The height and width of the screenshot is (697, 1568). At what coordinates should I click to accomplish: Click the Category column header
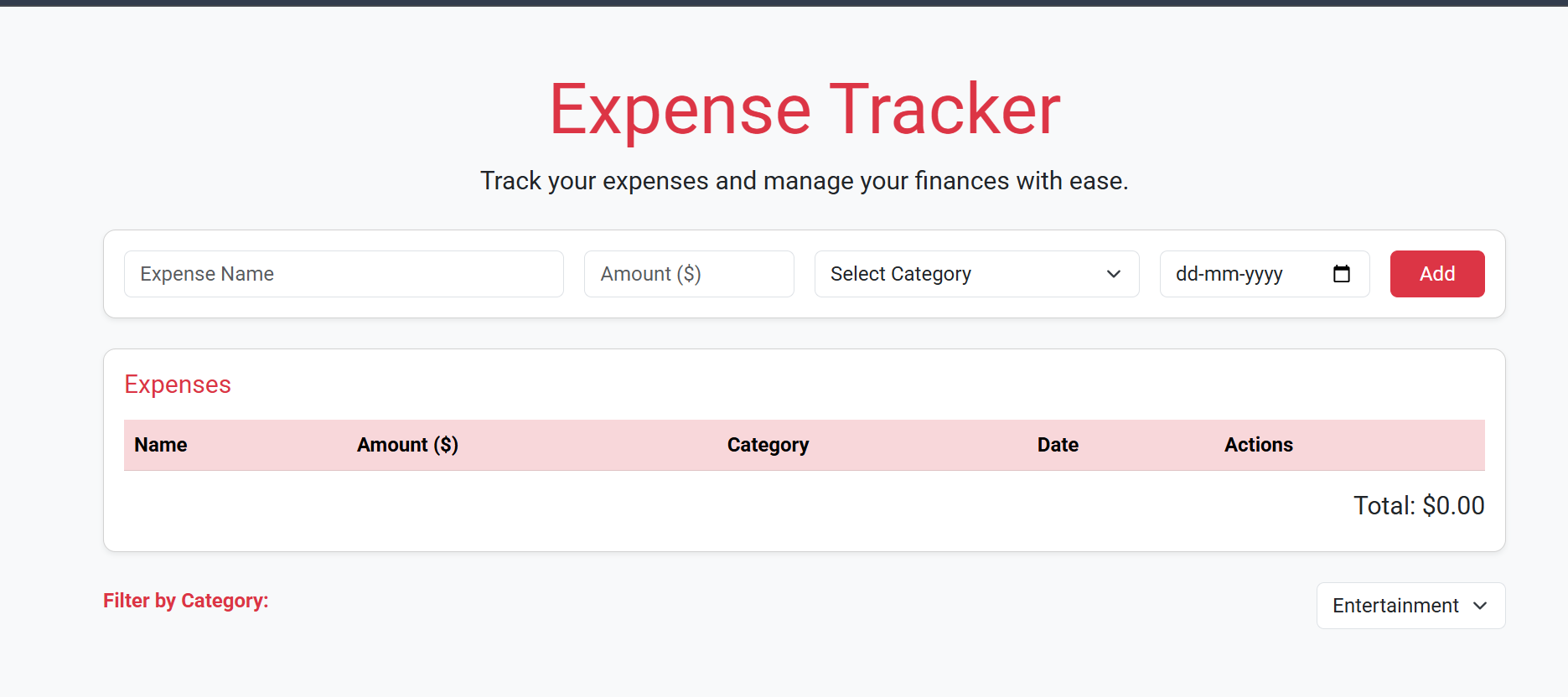point(767,445)
